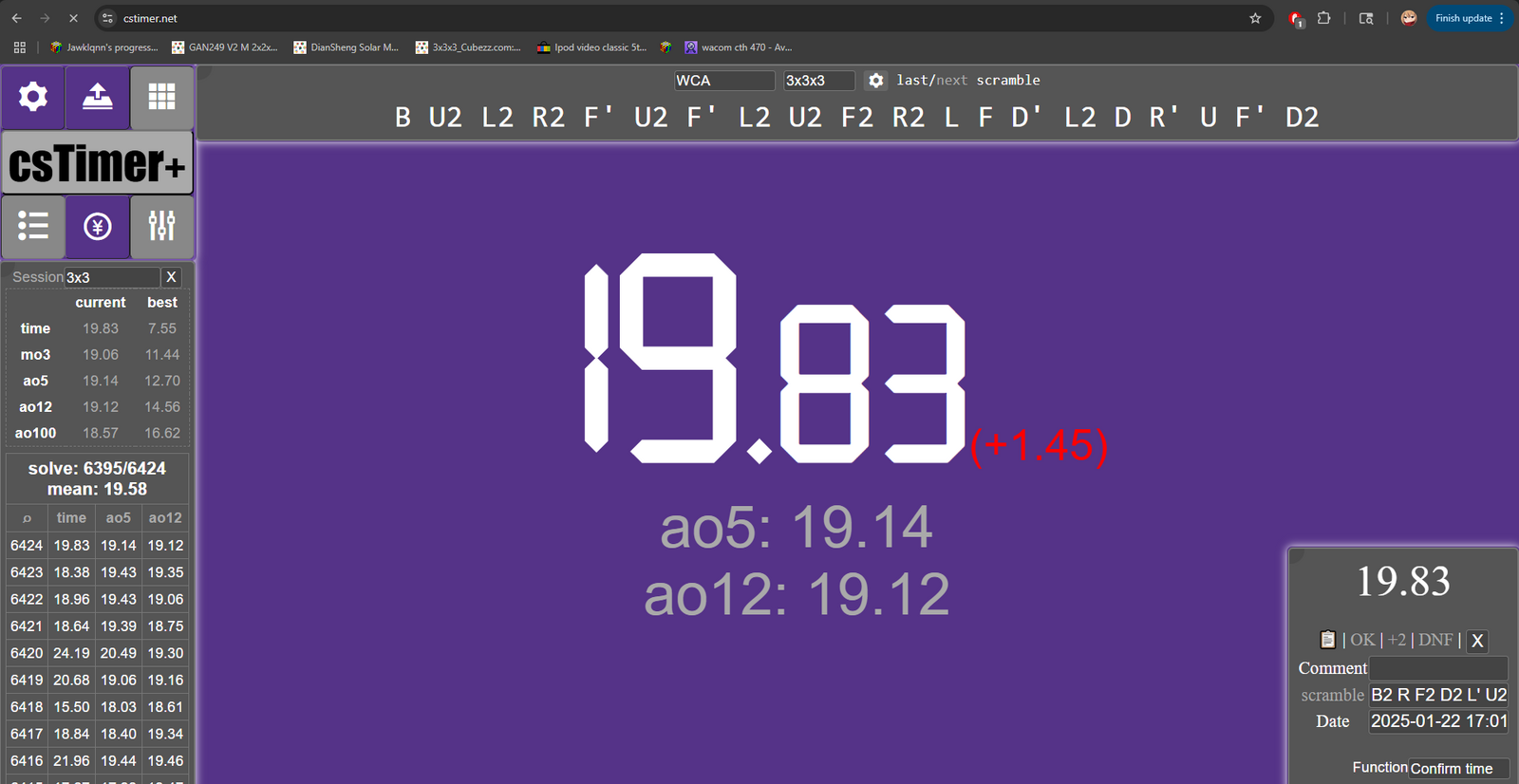Click the search icon in solves table header
The width and height of the screenshot is (1519, 784).
pyautogui.click(x=27, y=518)
